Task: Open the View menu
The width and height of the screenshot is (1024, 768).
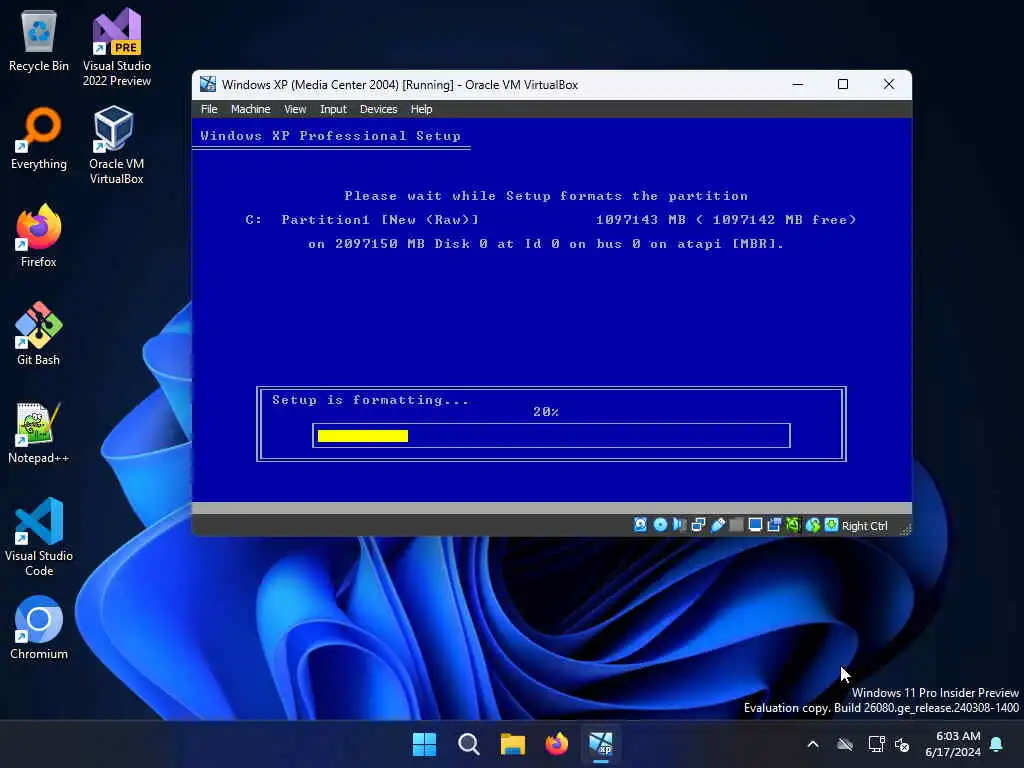Action: [295, 109]
